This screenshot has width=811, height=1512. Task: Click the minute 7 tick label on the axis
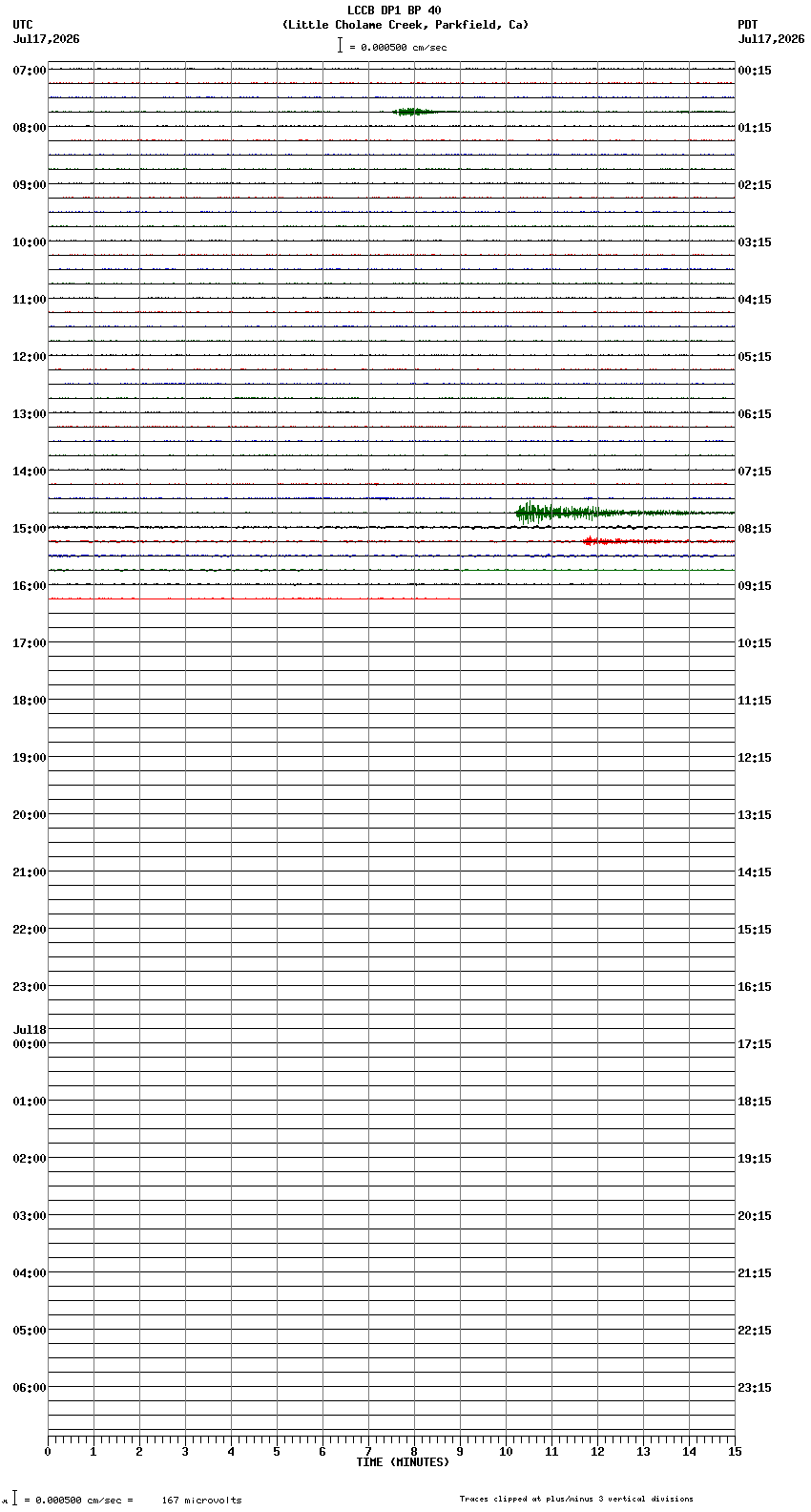368,1453
